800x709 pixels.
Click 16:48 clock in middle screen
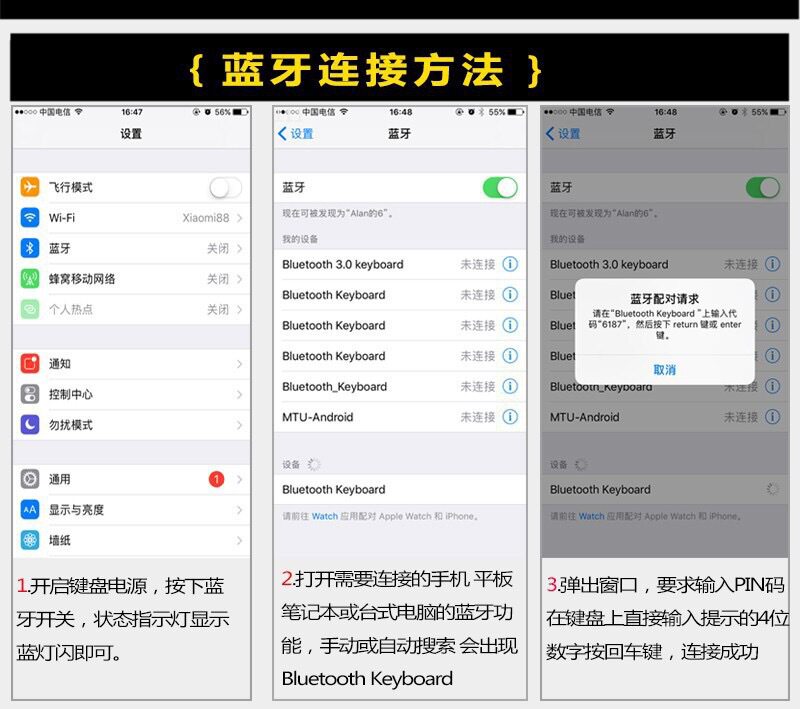401,112
